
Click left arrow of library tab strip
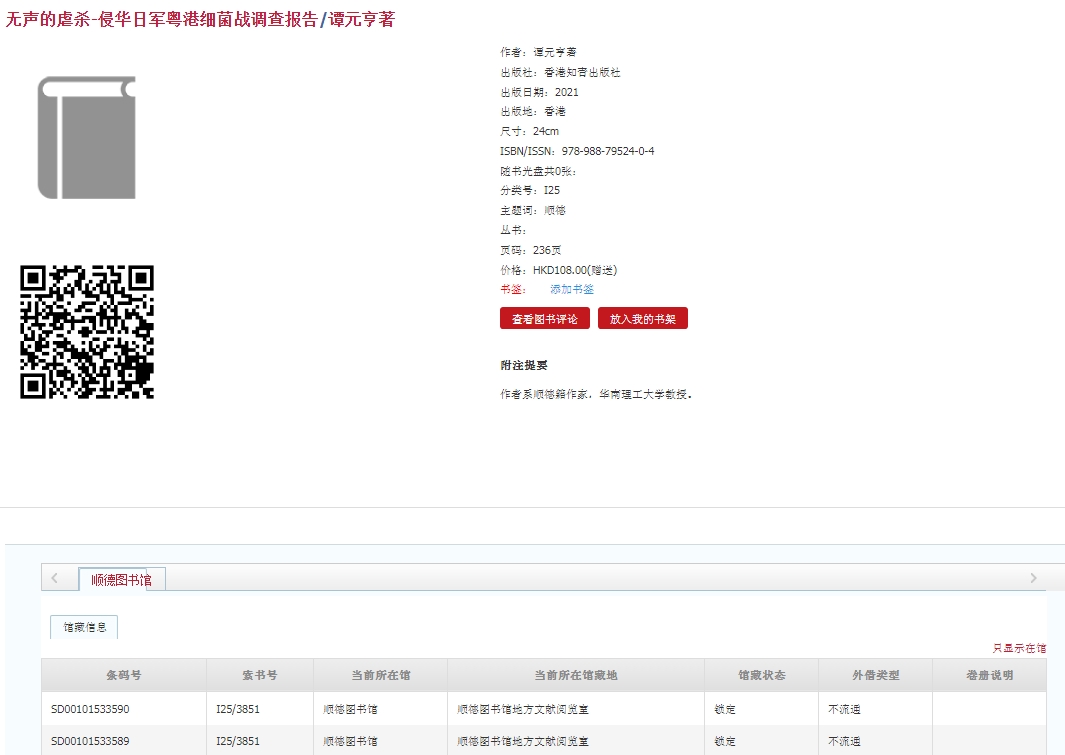(54, 578)
